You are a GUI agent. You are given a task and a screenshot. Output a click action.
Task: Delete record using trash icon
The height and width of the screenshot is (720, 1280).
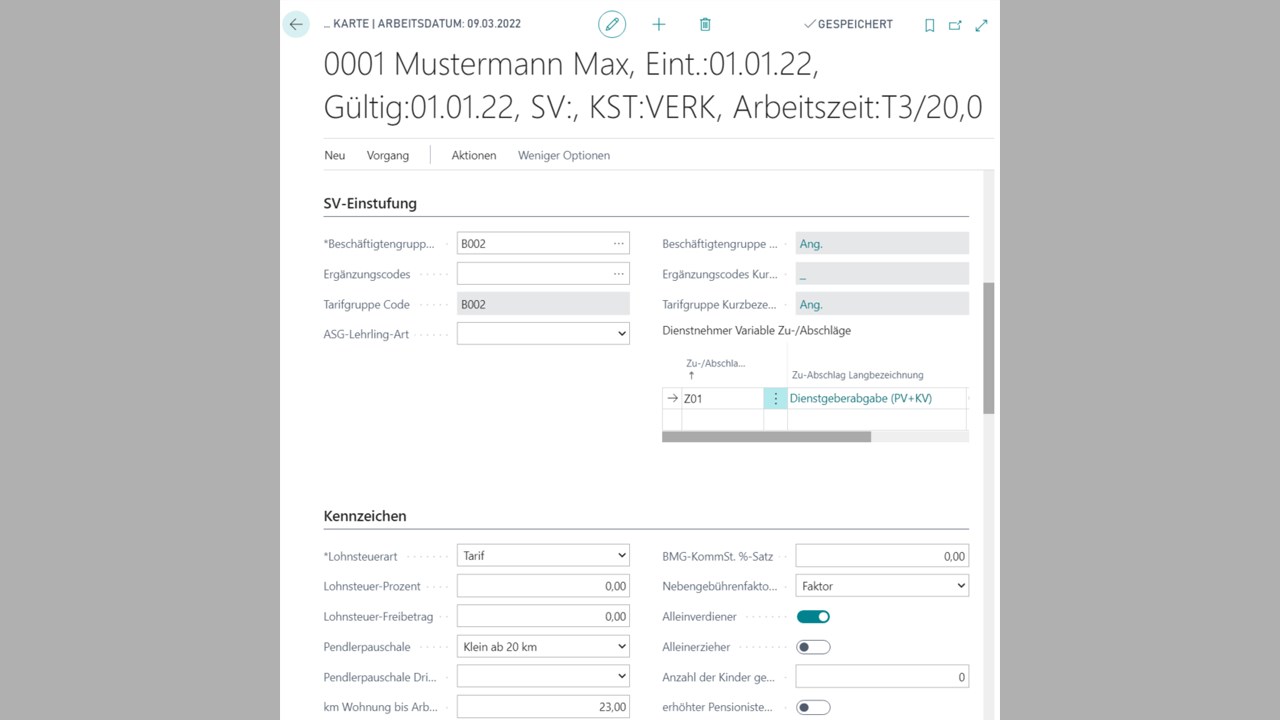click(705, 24)
